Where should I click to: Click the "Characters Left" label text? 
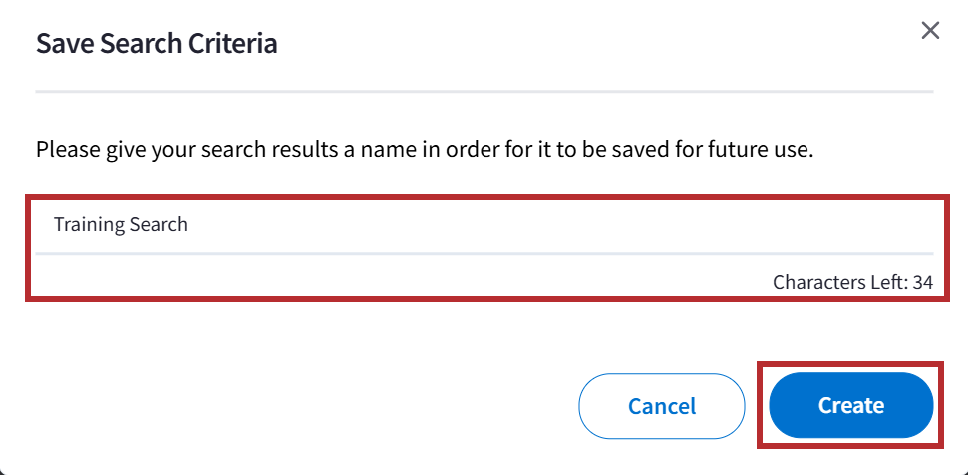tap(837, 283)
